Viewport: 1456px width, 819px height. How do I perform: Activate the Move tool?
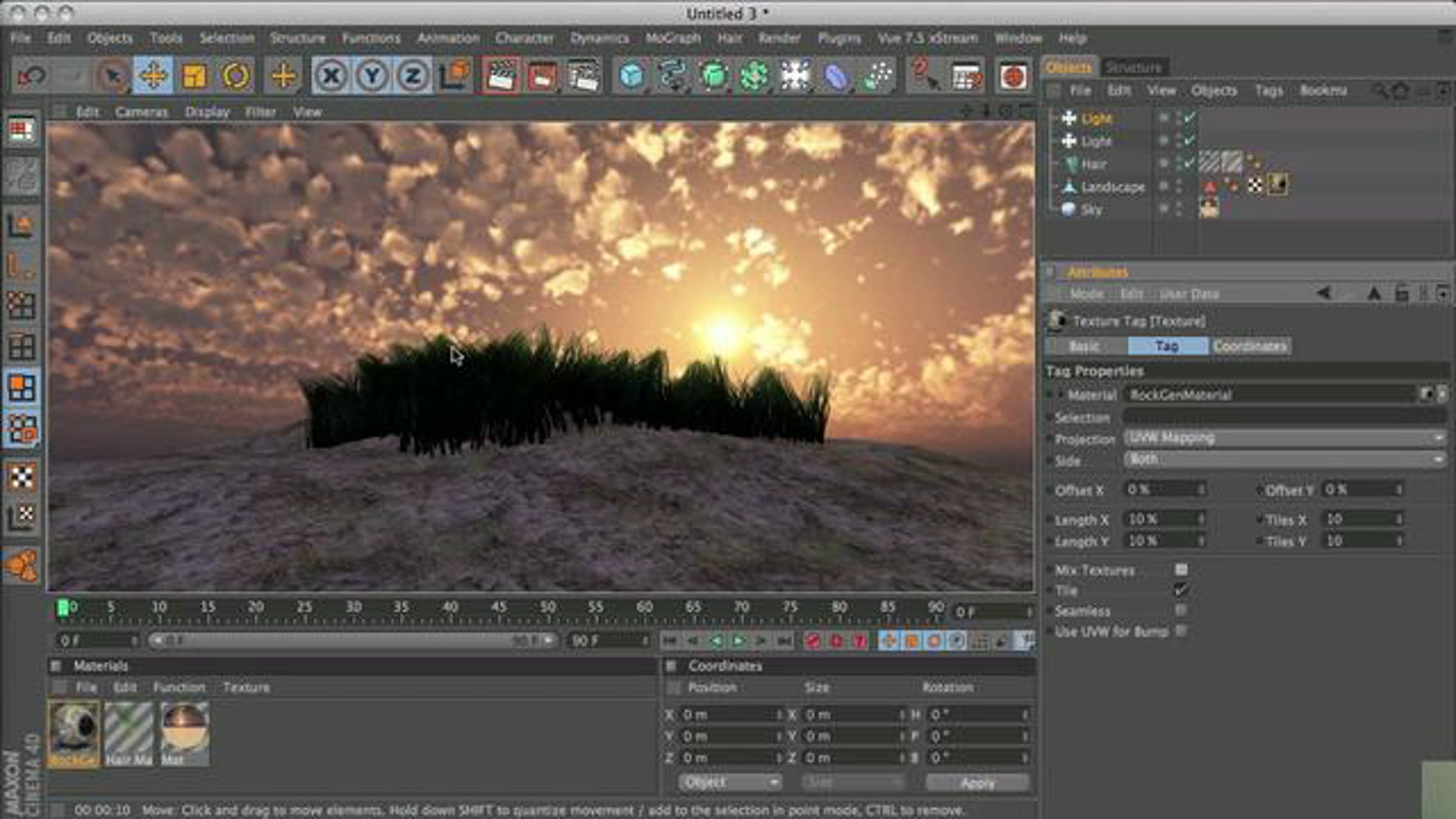point(153,76)
